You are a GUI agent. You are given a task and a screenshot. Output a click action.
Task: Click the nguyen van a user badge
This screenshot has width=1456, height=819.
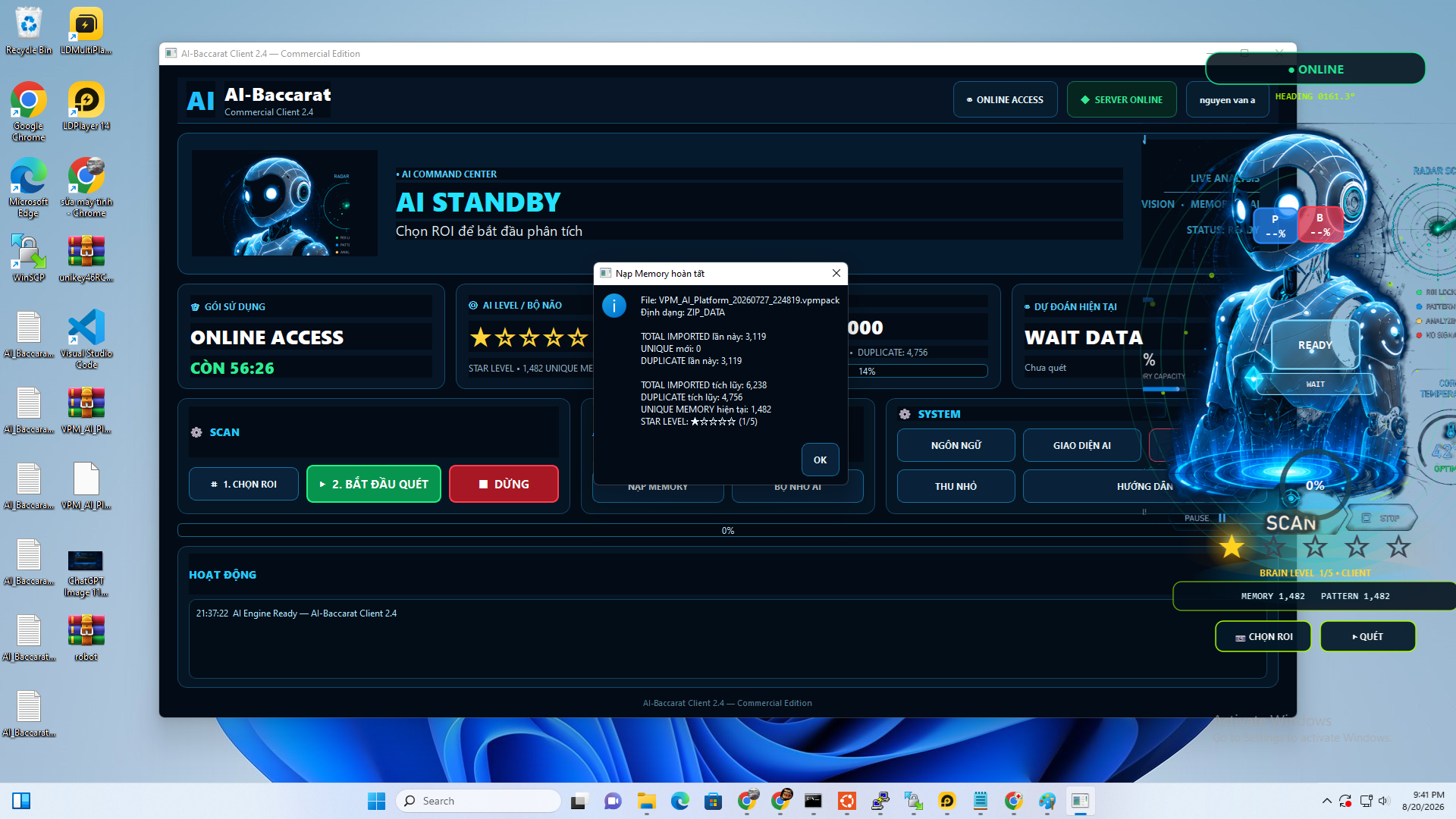1227,99
